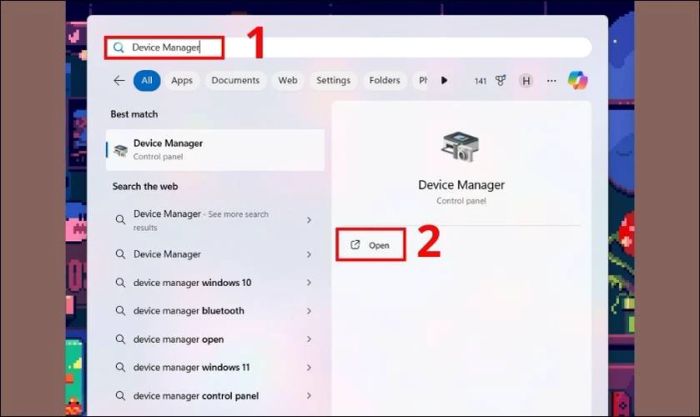This screenshot has height=417, width=700.
Task: Select device manager control panel suggestion
Action: tap(215, 396)
